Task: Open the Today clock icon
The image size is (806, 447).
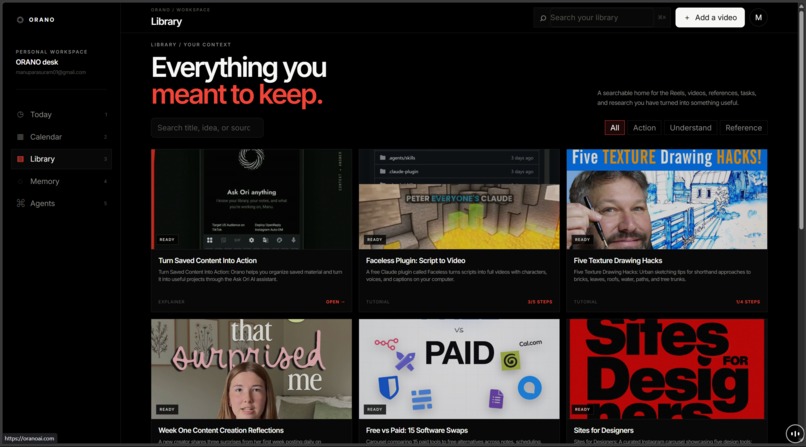Action: 21,115
